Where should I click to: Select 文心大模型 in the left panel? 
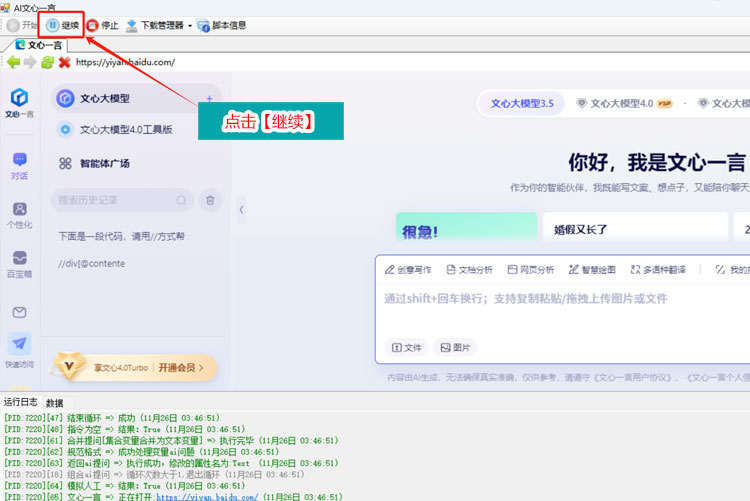136,99
